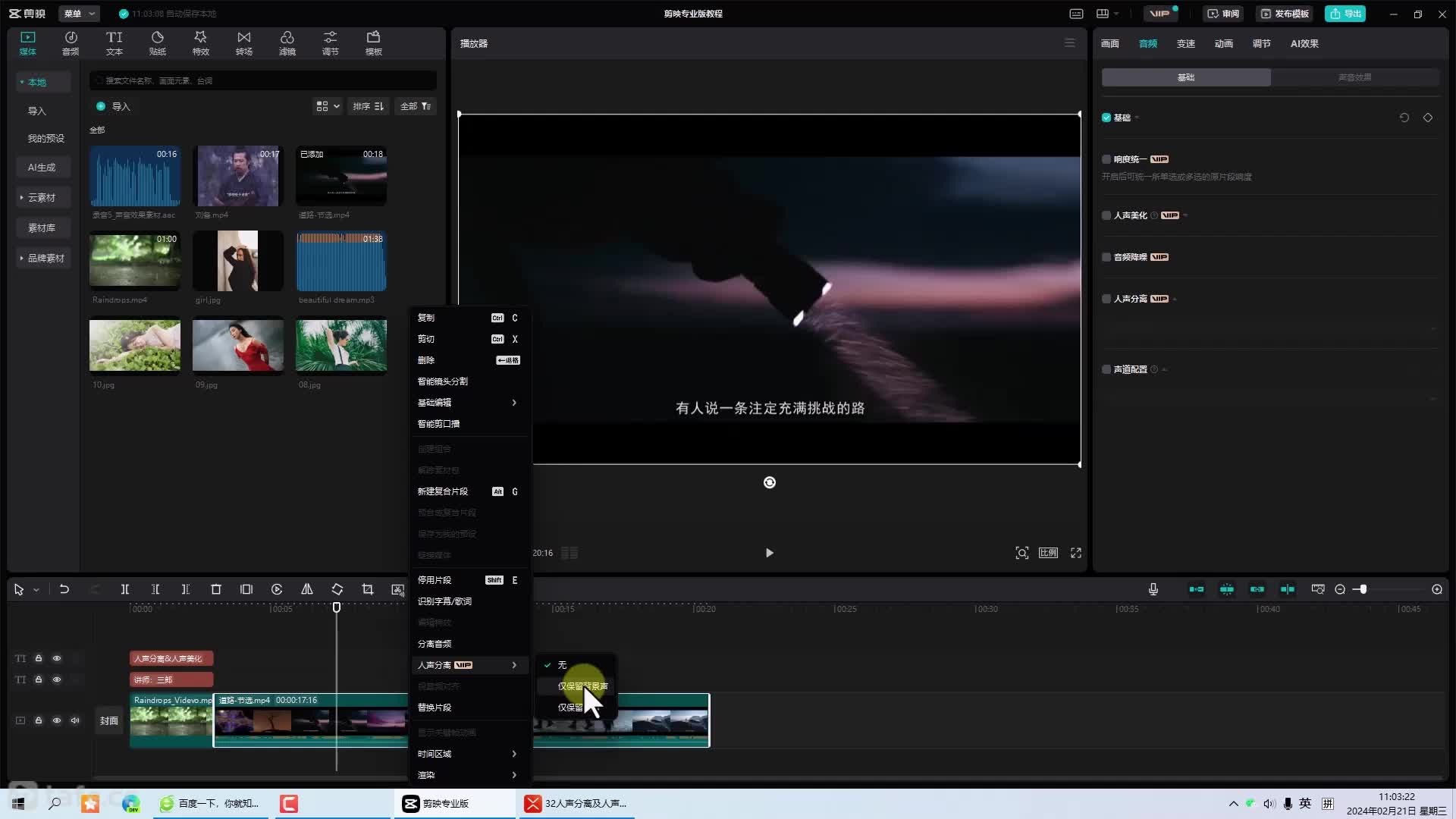Open the selection tool dropdown arrow in timeline toolbar
Screen dimensions: 1456x819
tap(36, 590)
